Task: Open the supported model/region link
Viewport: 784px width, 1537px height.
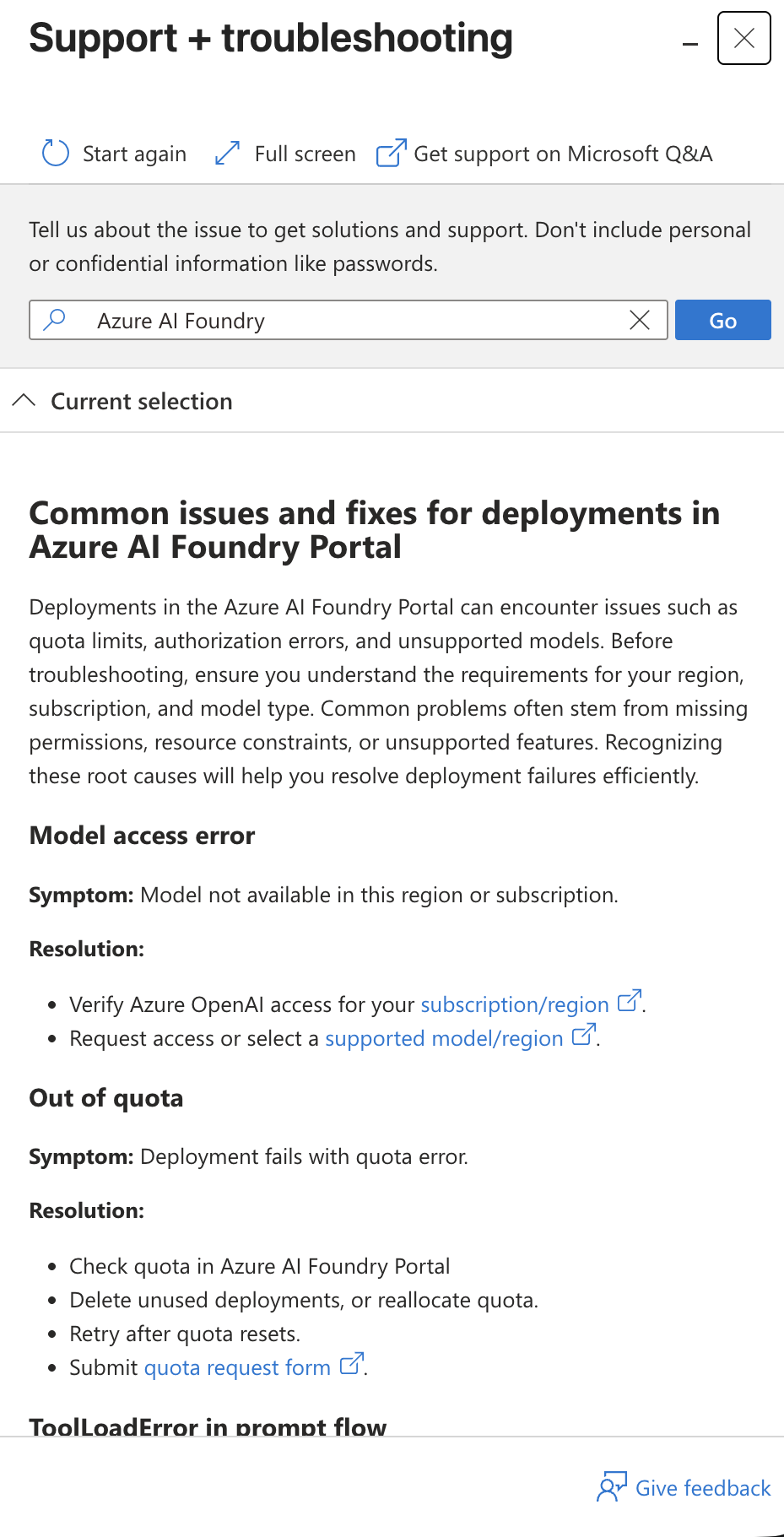Action: (x=444, y=1038)
